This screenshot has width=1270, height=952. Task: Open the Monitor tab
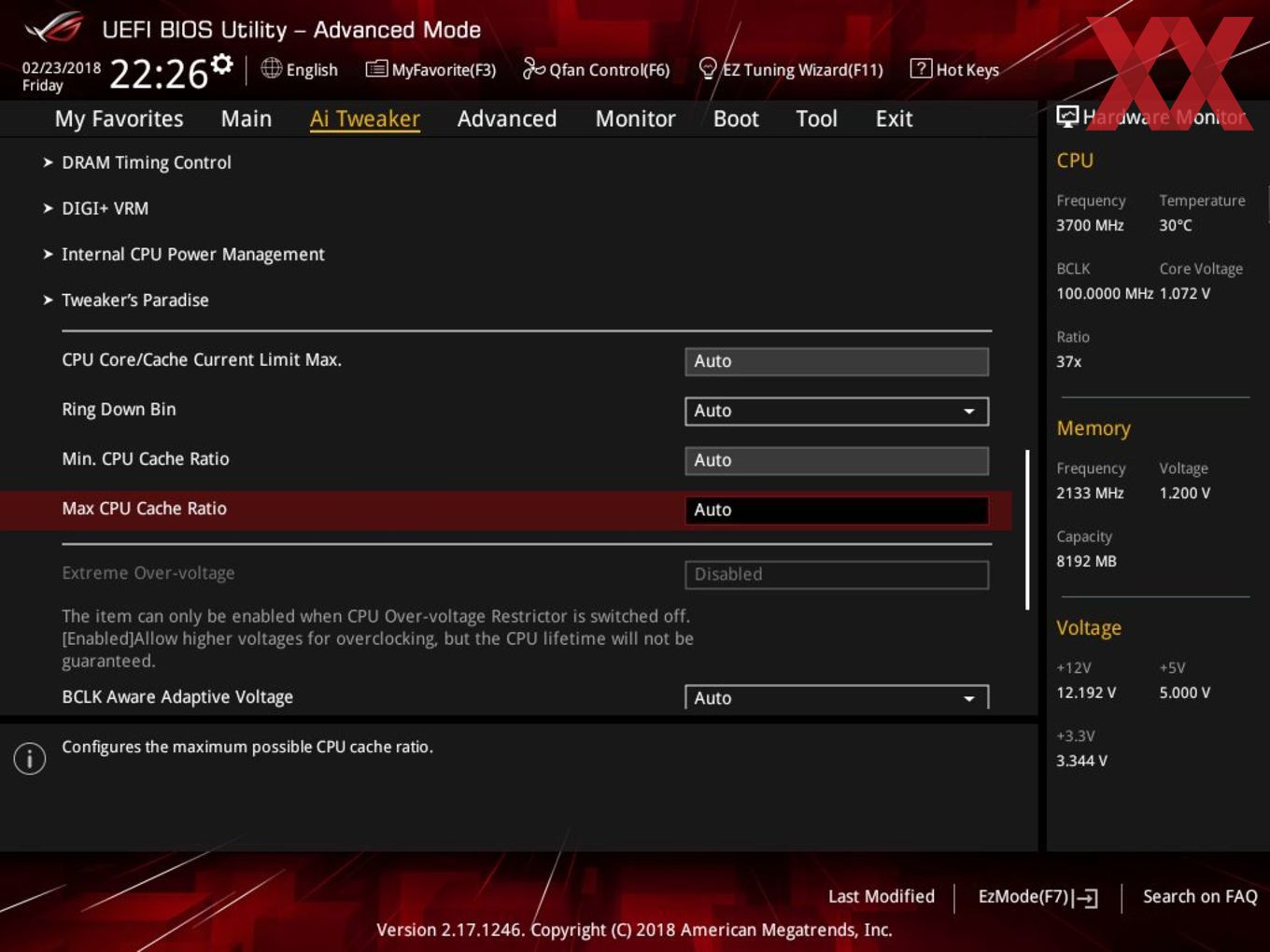pos(636,119)
